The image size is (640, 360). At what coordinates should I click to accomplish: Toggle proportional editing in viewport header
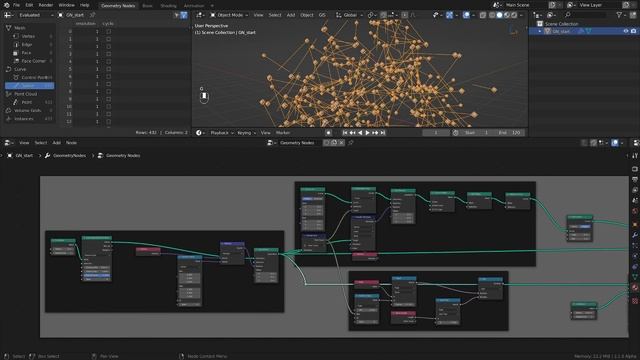click(x=404, y=15)
